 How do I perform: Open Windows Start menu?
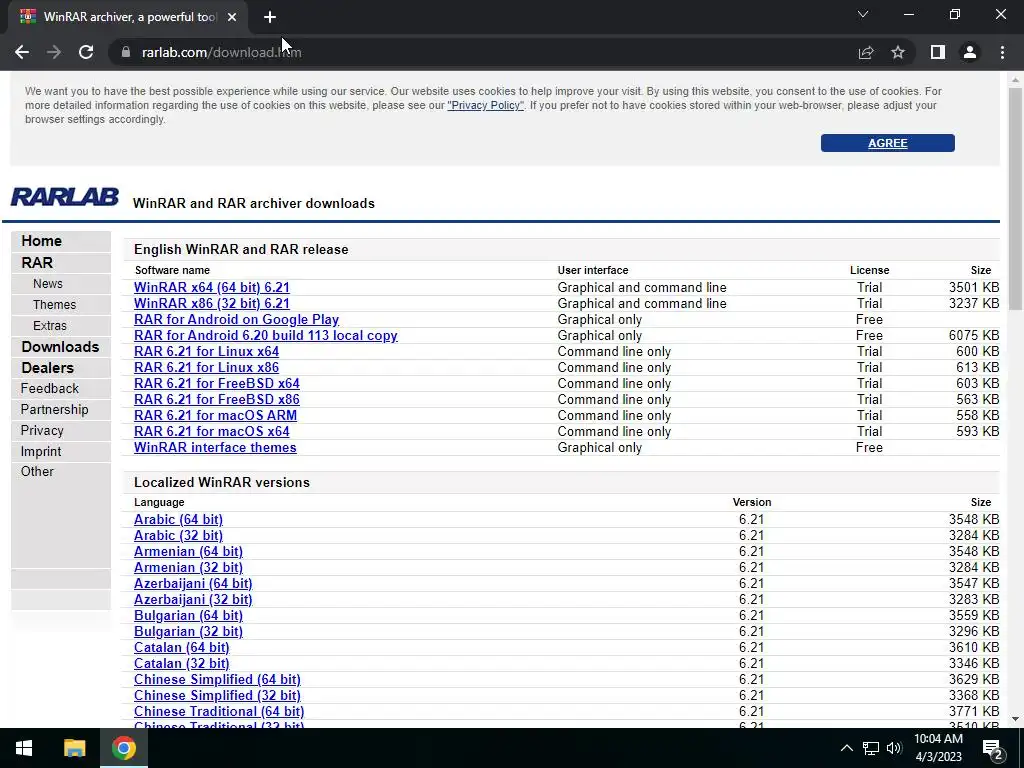(x=24, y=748)
